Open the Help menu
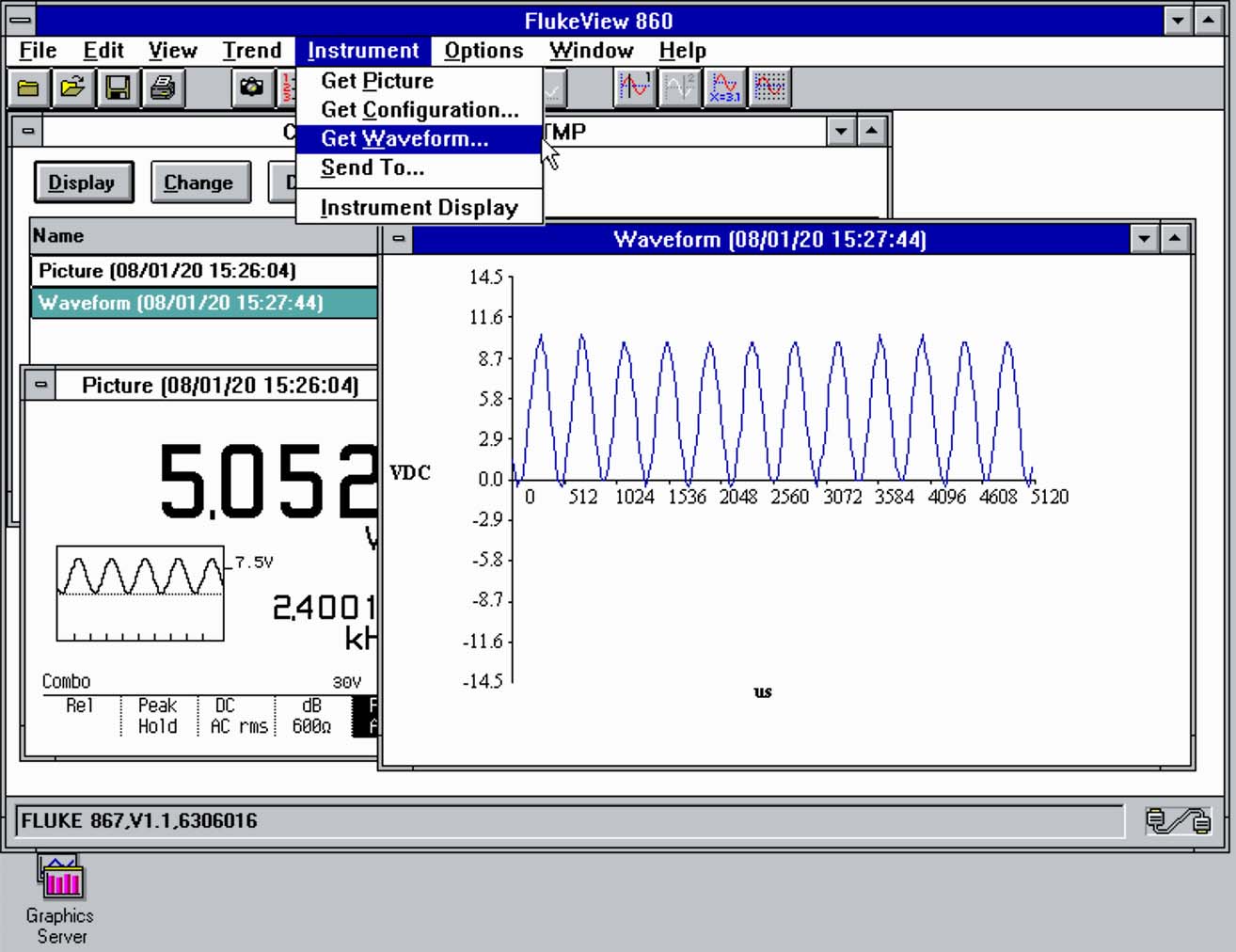 (683, 50)
